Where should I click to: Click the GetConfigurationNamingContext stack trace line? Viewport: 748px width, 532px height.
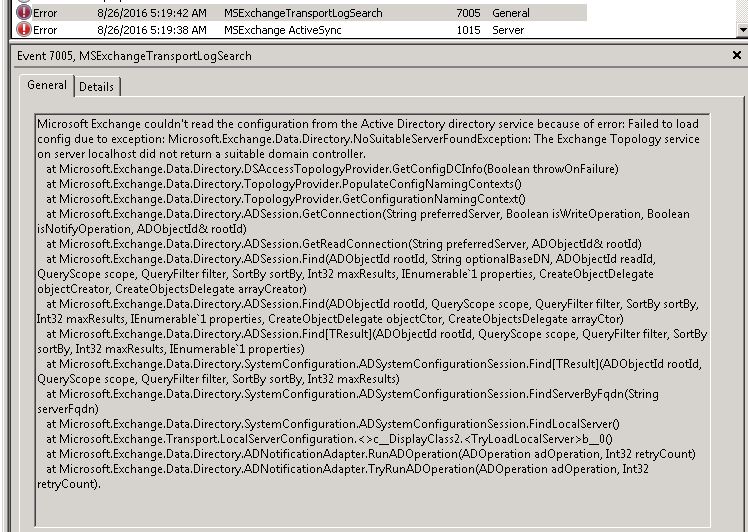pos(286,199)
